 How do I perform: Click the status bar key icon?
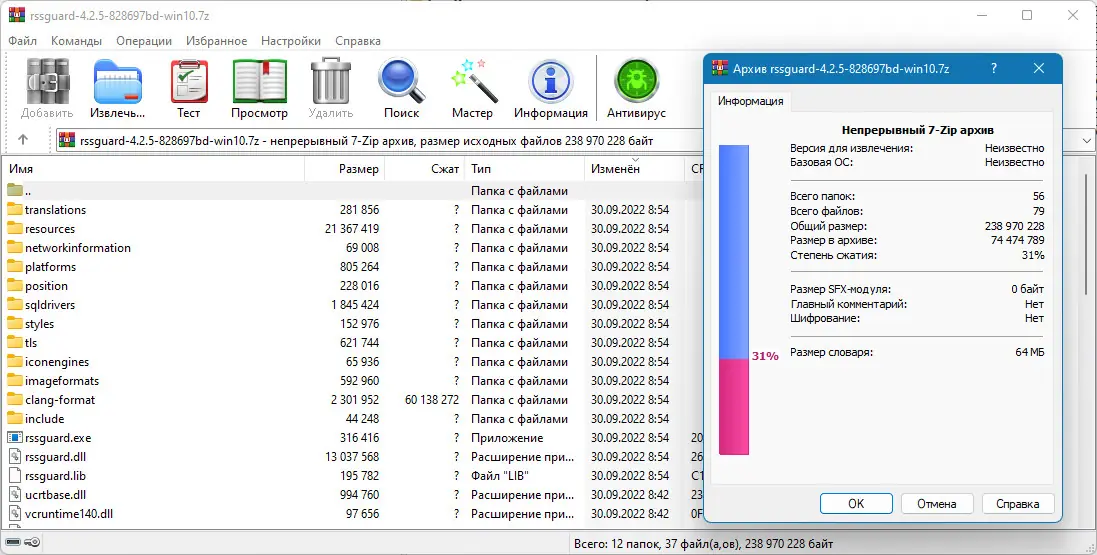point(33,542)
